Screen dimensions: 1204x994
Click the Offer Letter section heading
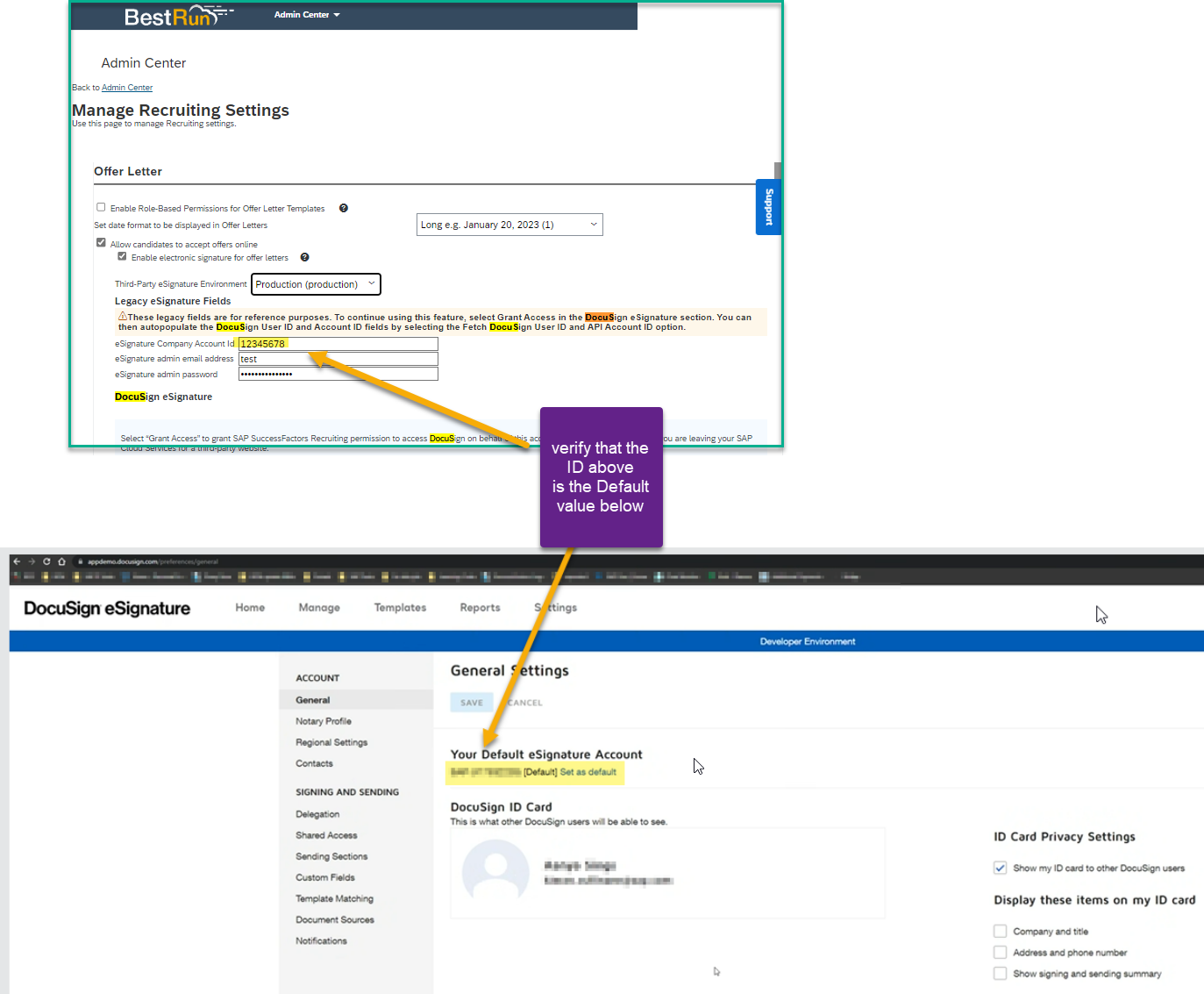tap(128, 171)
